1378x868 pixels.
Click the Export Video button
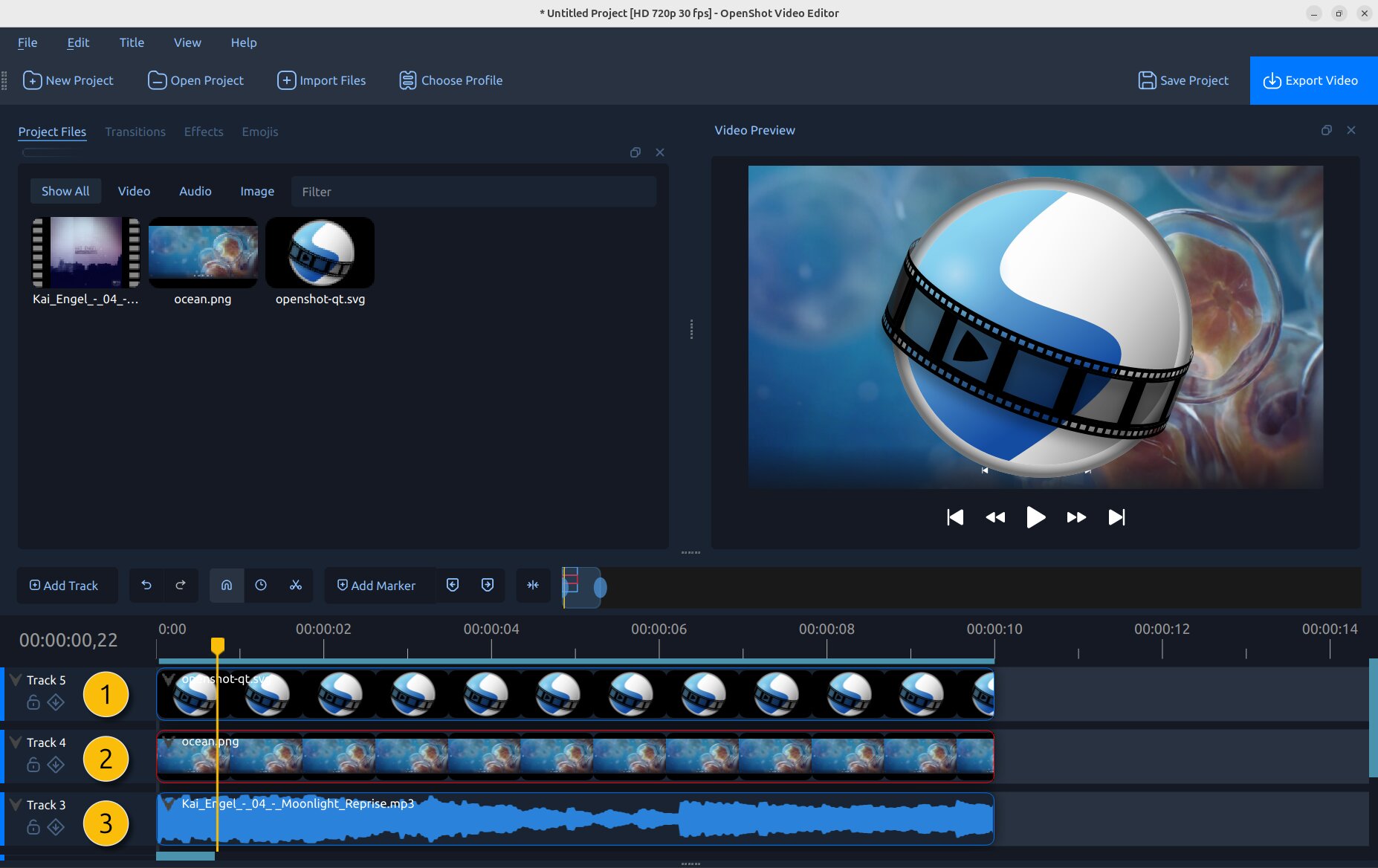tap(1313, 80)
